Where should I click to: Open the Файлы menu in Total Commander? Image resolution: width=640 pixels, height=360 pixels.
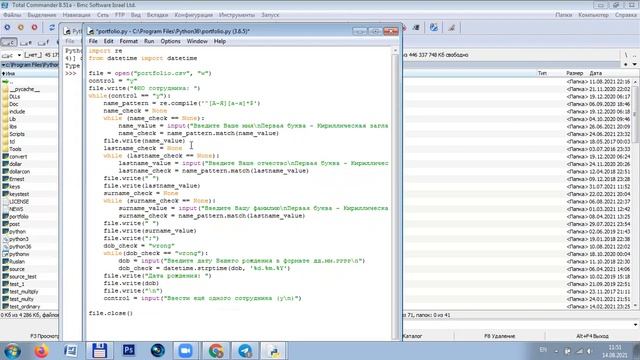(x=12, y=15)
